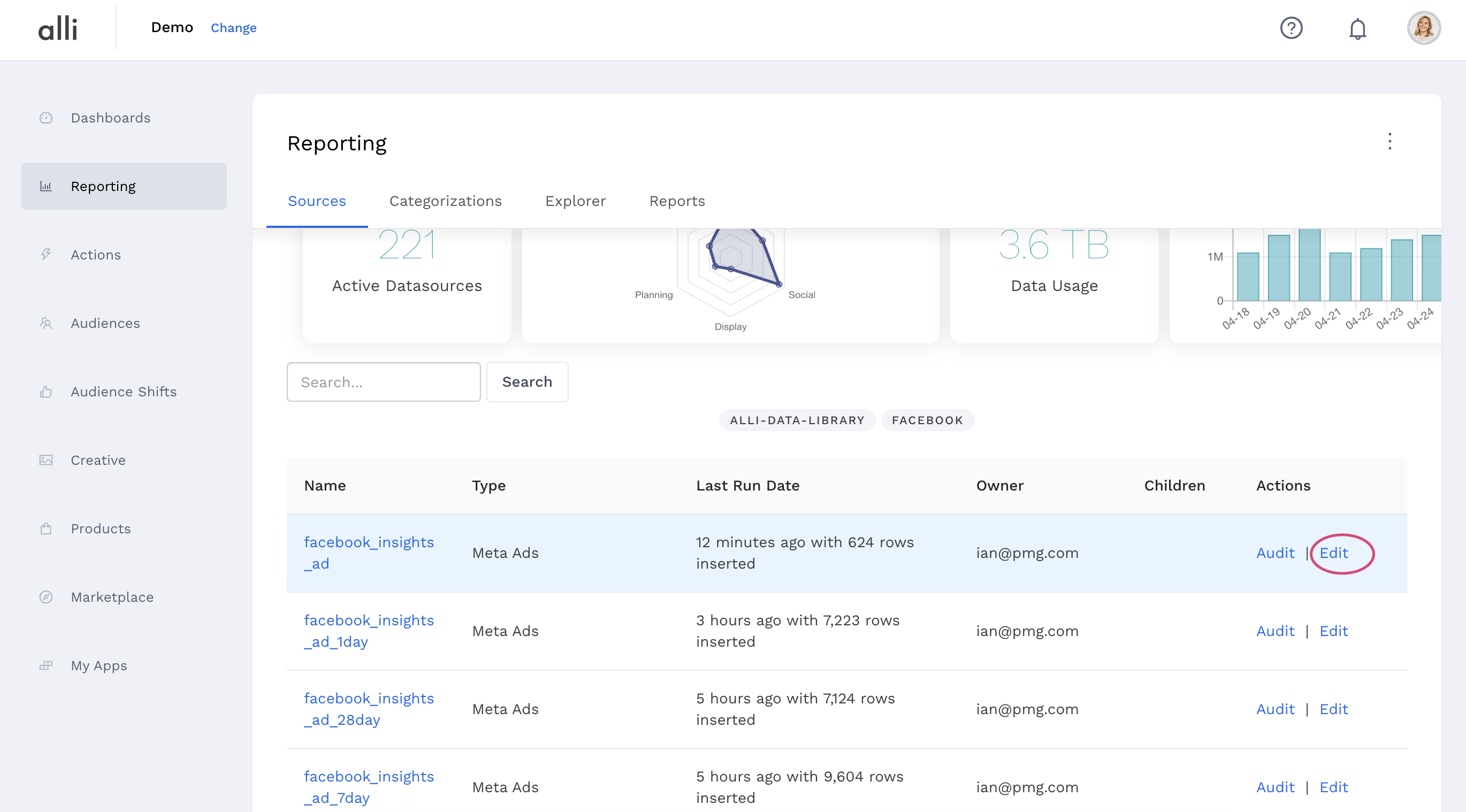
Task: Click the Audience Shifts thumbs-up icon
Action: (x=46, y=392)
